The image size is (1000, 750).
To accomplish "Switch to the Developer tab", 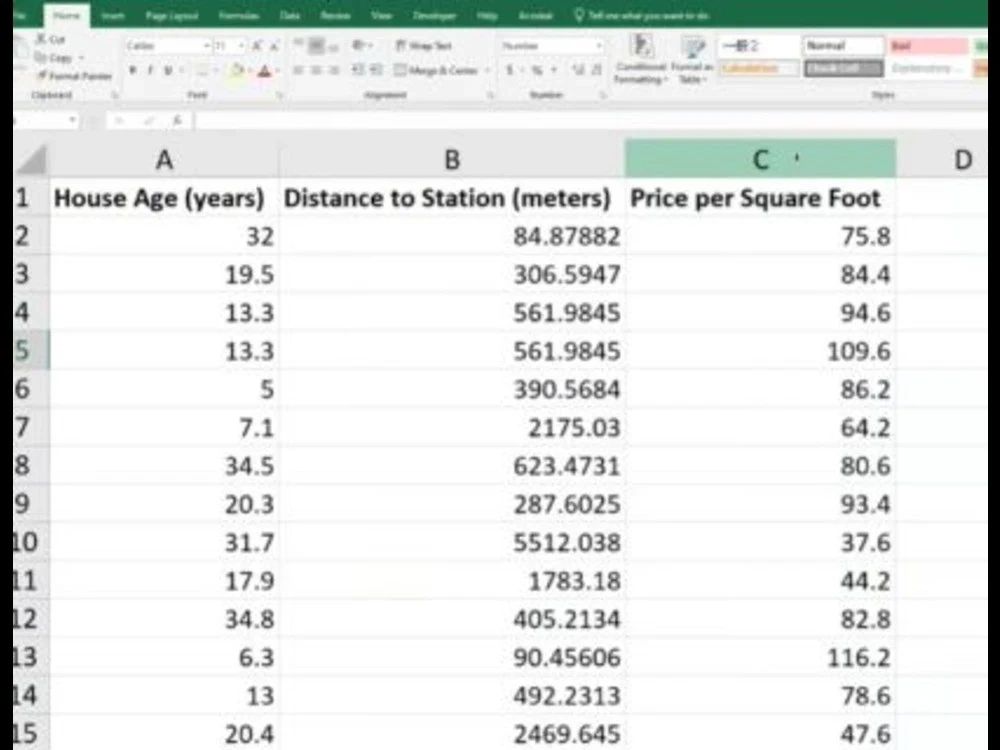I will [x=434, y=15].
